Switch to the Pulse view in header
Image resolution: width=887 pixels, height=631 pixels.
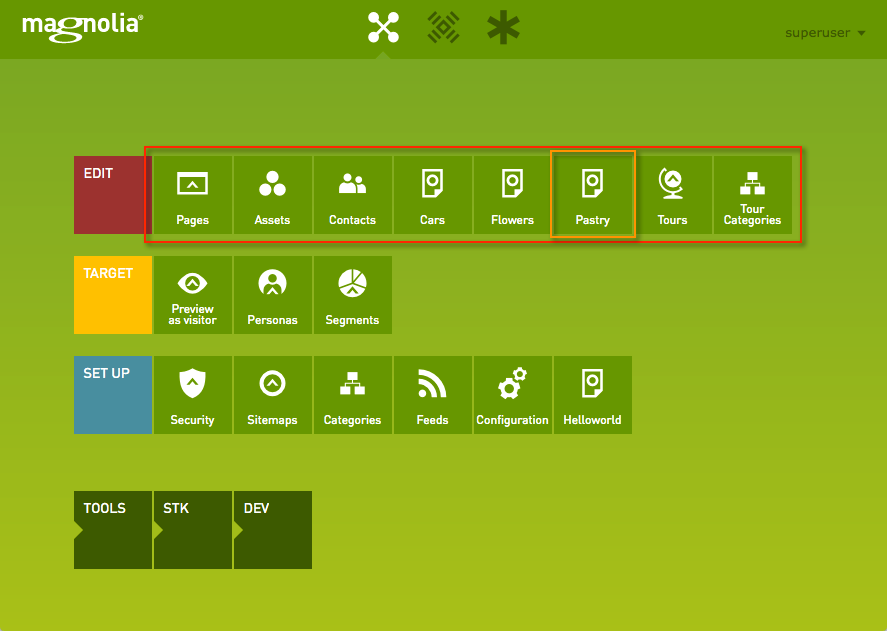[x=443, y=27]
